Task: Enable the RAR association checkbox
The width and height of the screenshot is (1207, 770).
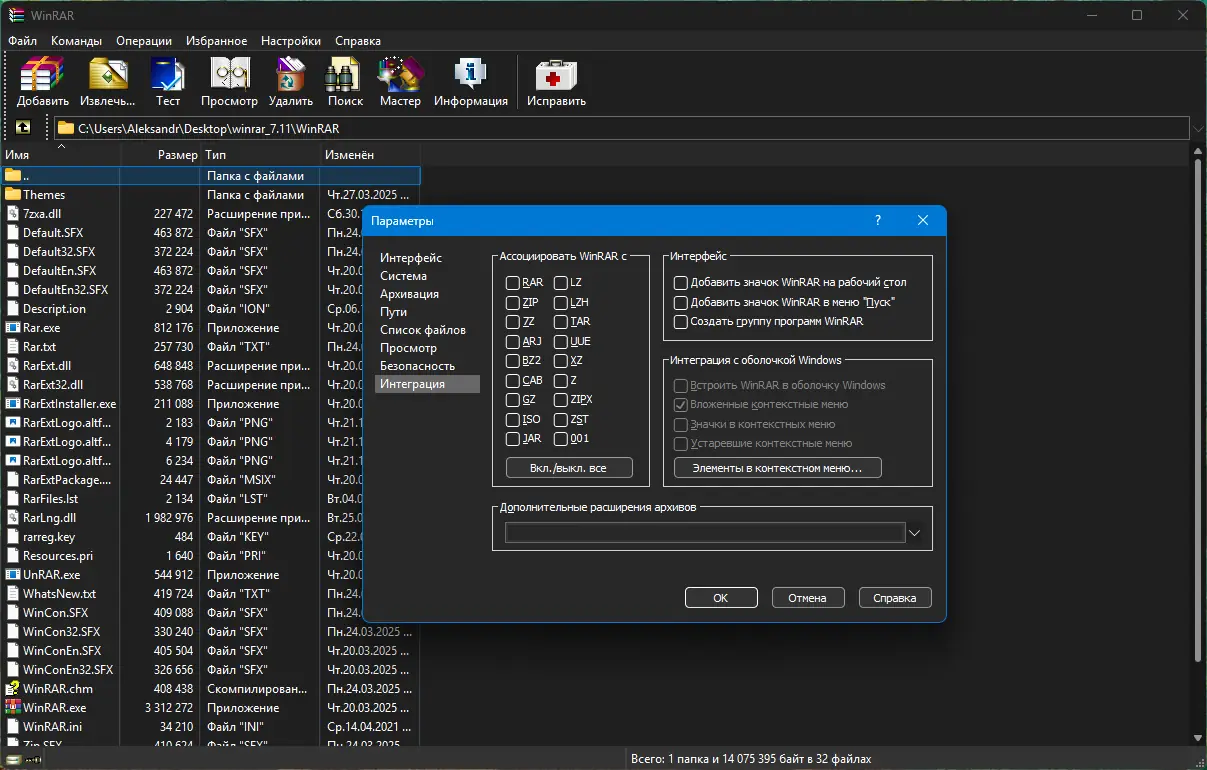Action: 513,283
